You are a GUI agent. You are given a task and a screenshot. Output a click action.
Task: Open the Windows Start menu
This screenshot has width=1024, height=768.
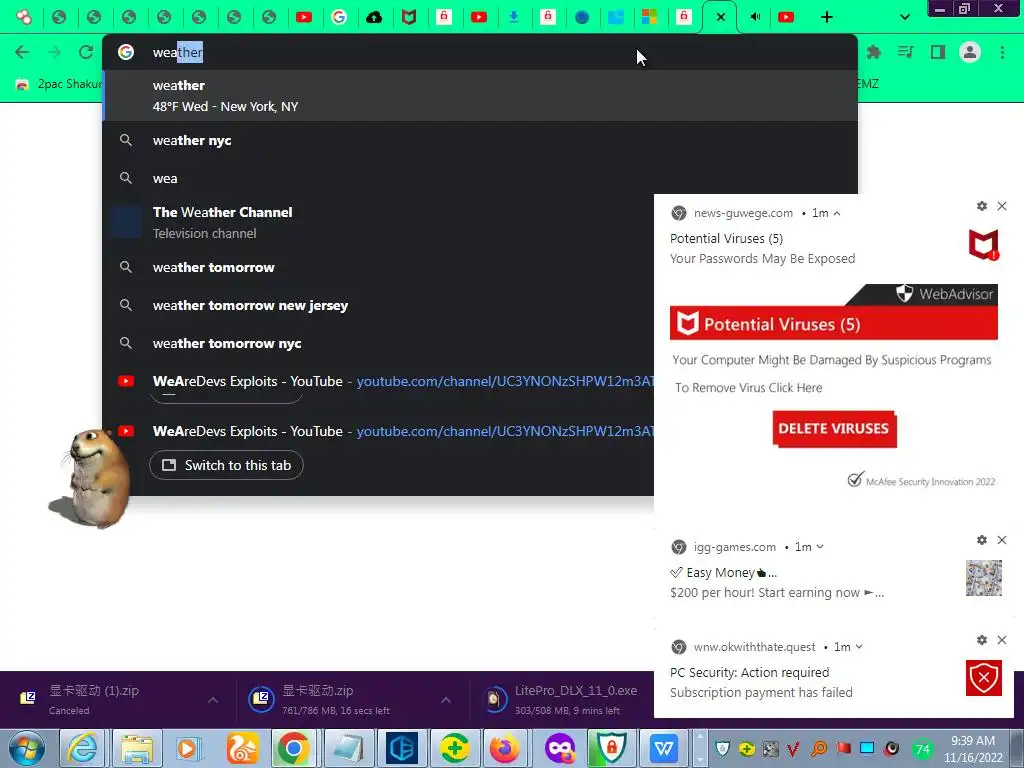[x=27, y=748]
